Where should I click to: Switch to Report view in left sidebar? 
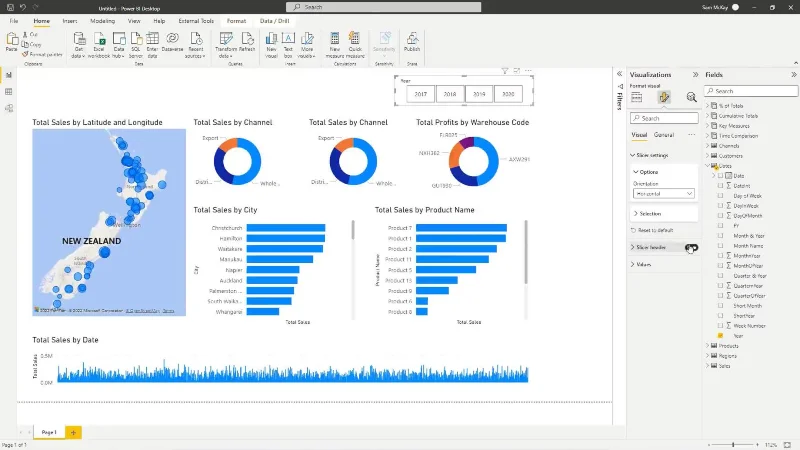coord(9,75)
